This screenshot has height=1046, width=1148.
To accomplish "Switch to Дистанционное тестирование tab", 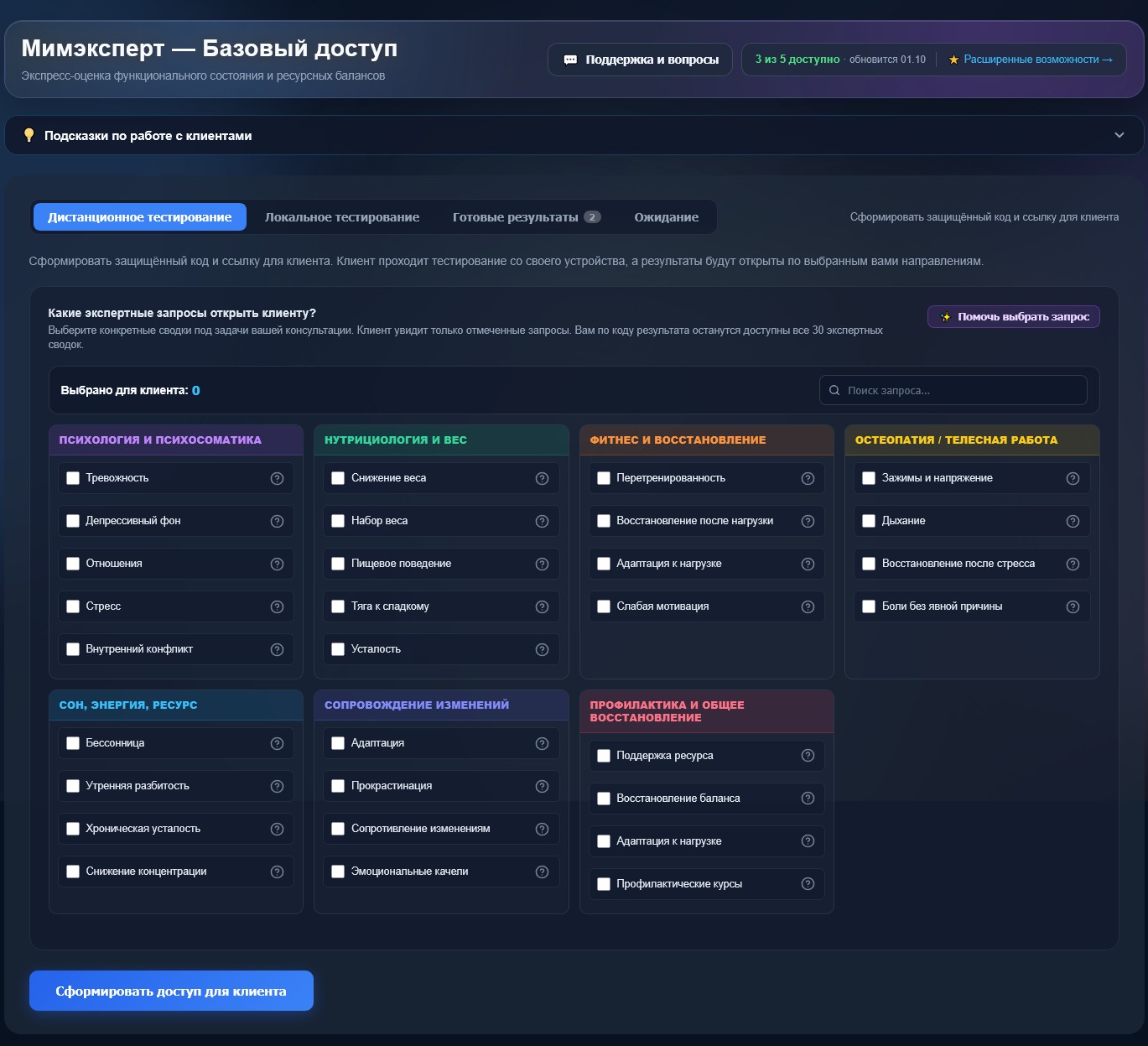I will (139, 217).
